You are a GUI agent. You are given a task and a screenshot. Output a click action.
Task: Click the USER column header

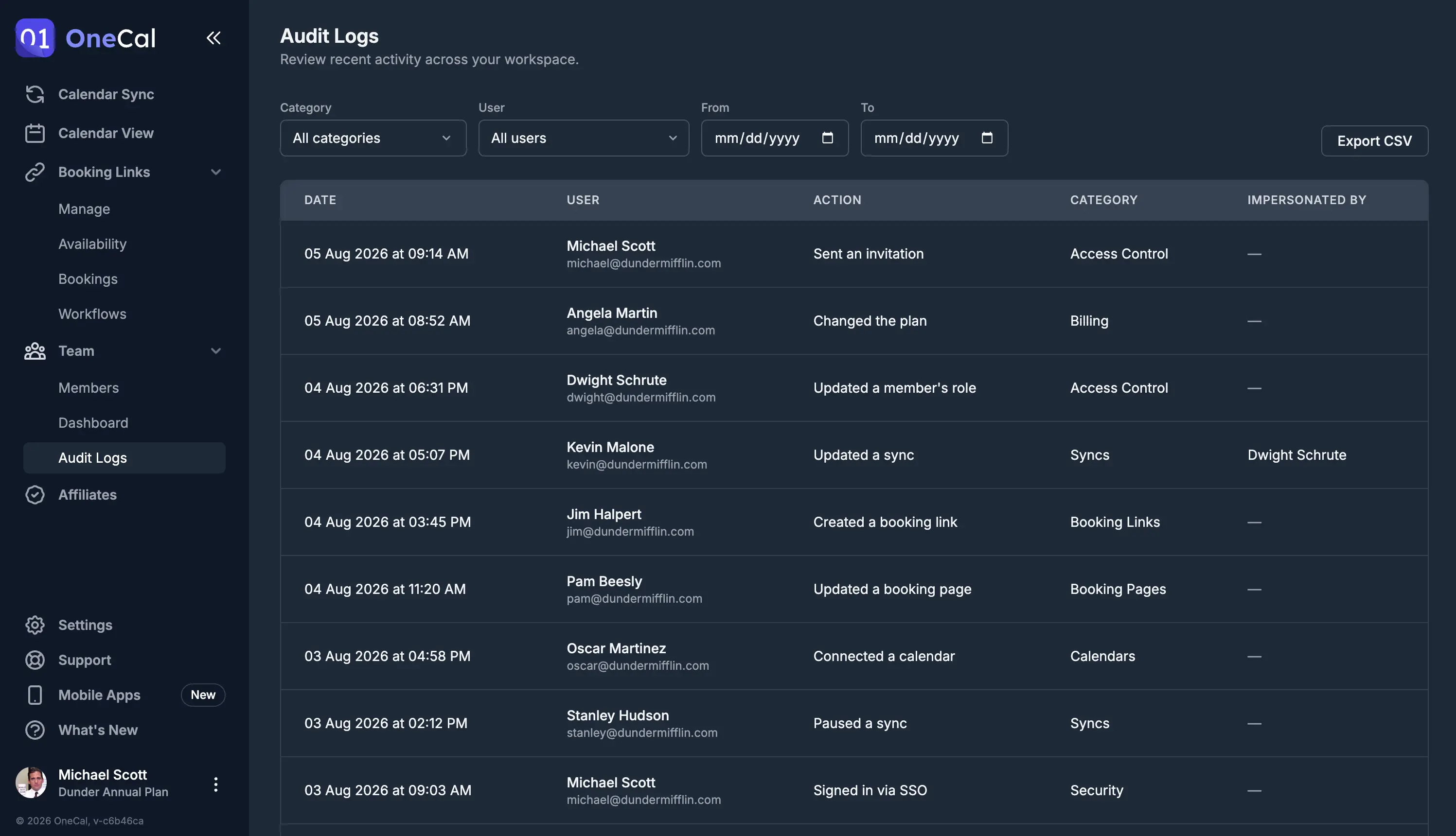tap(583, 200)
